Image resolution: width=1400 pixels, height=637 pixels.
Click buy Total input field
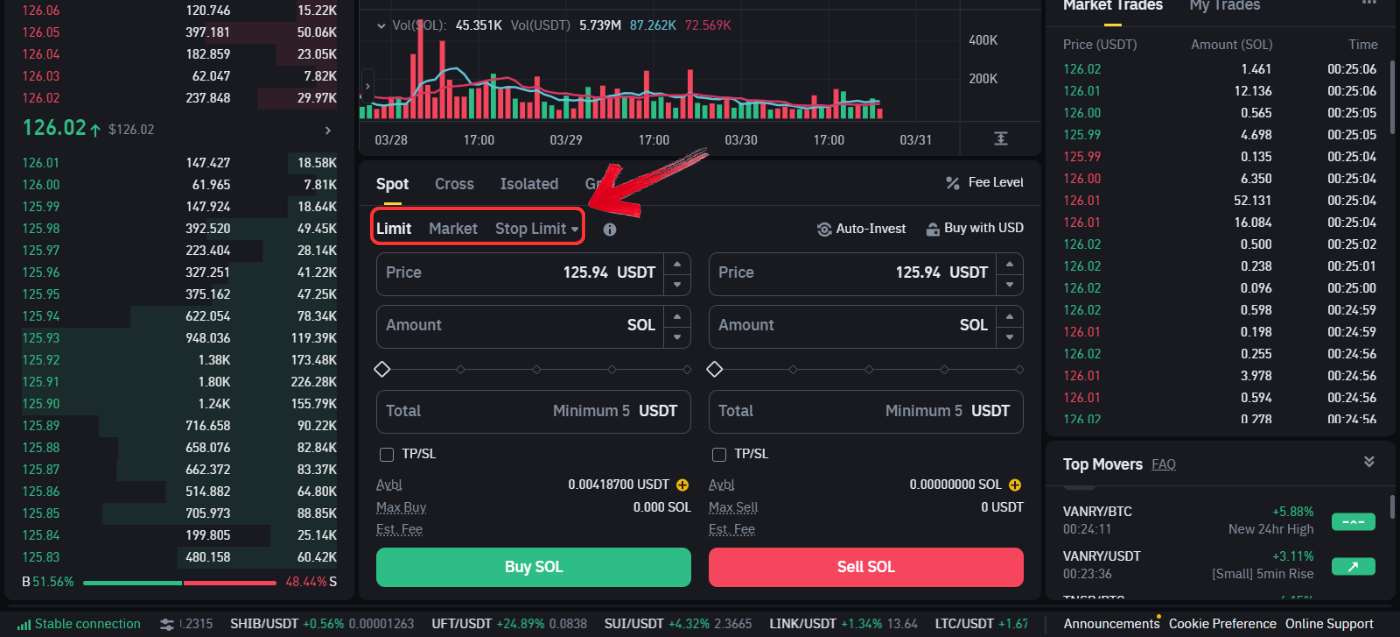coord(533,411)
